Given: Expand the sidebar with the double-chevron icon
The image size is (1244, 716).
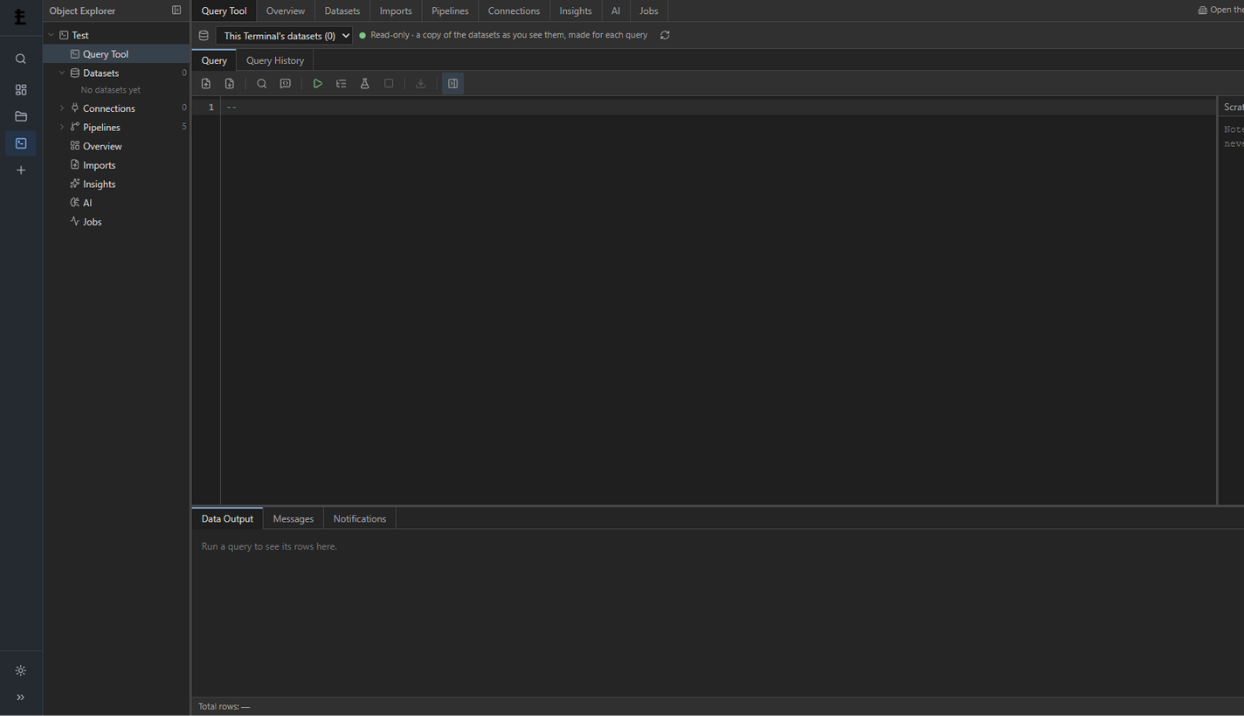Looking at the screenshot, I should pos(20,698).
